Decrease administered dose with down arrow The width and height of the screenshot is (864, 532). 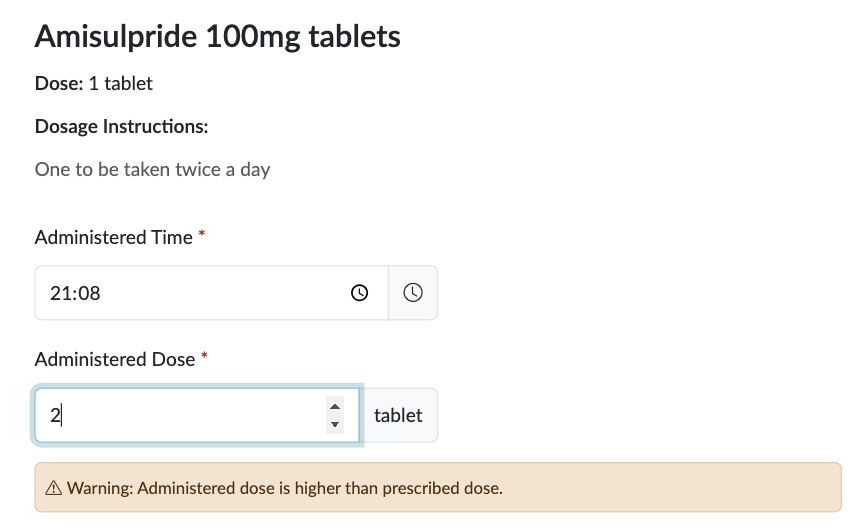pos(335,425)
